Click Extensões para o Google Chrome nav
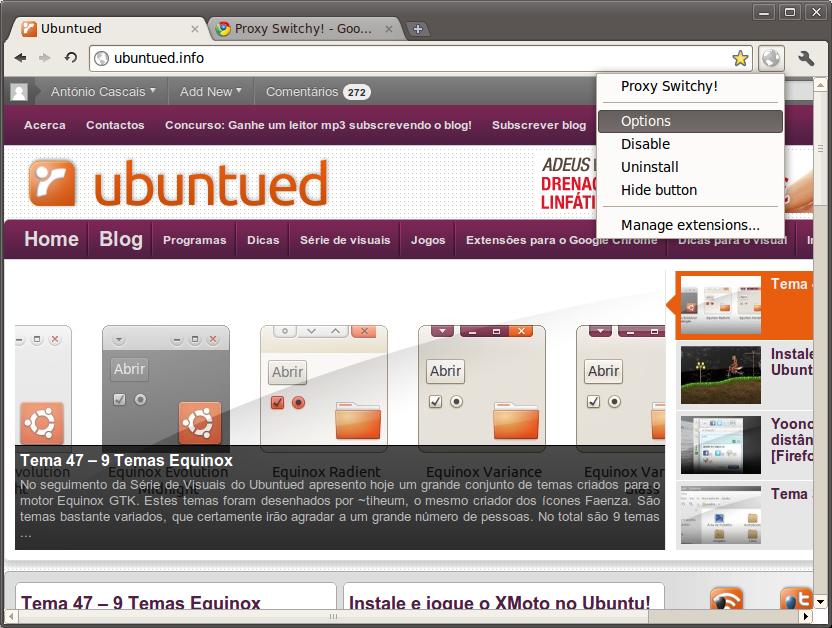Viewport: 832px width, 628px height. click(x=561, y=240)
